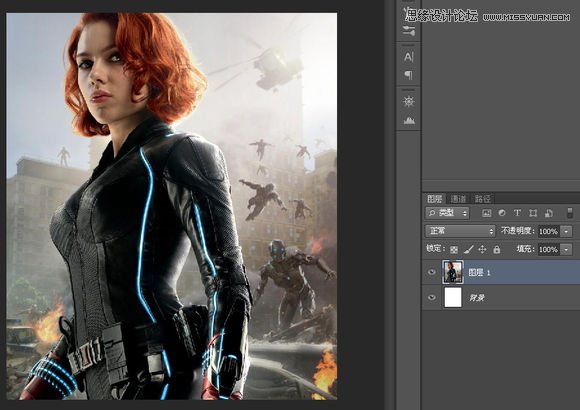The image size is (580, 410).
Task: Toggle the layer filtering switch
Action: click(x=570, y=212)
